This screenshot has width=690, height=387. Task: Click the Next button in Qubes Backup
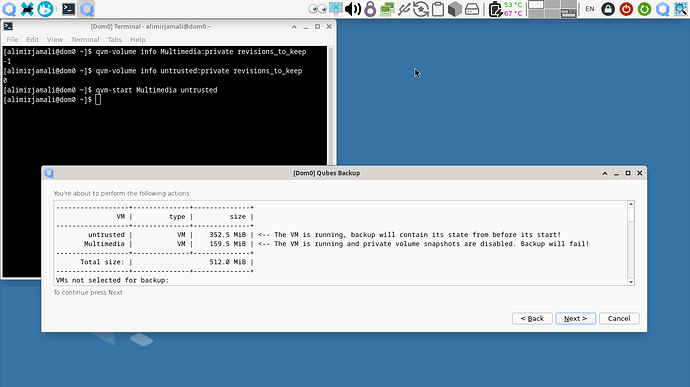coord(575,318)
